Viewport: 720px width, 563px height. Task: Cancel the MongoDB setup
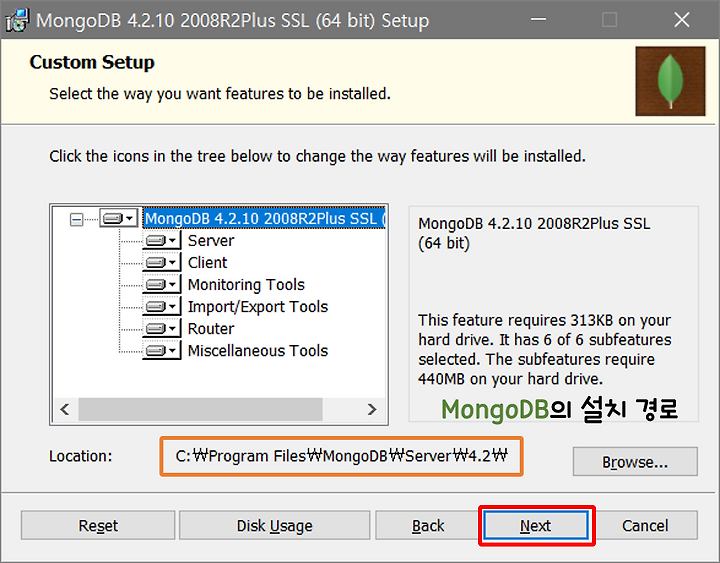pos(645,525)
